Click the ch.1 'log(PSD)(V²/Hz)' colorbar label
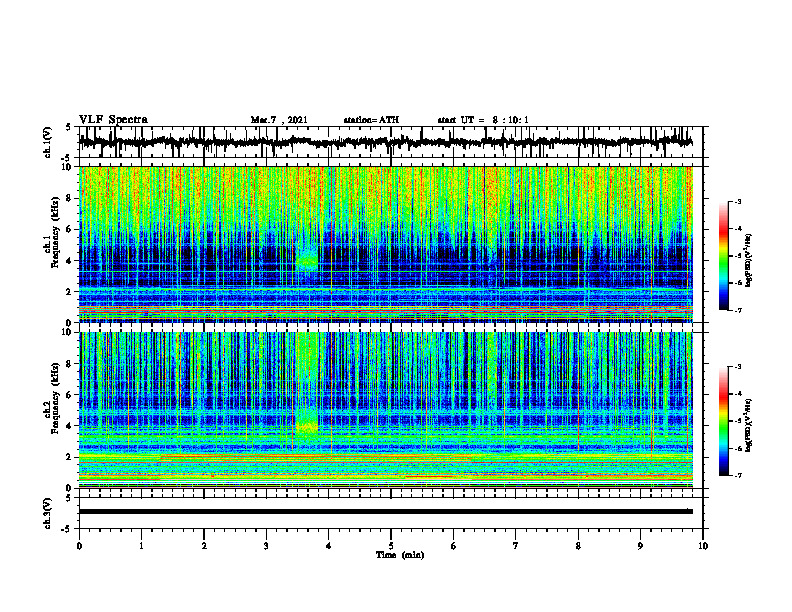This screenshot has height=612, width=792. click(x=750, y=261)
